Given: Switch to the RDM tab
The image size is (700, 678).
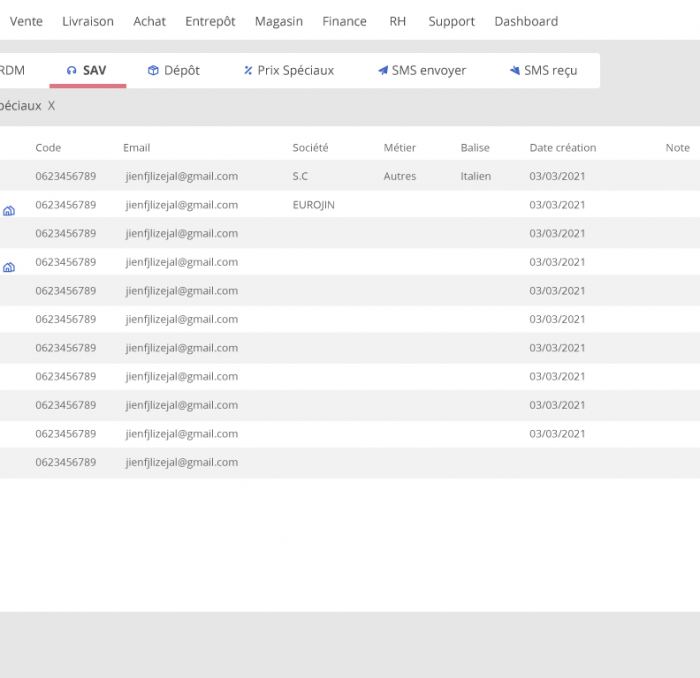Looking at the screenshot, I should point(12,71).
